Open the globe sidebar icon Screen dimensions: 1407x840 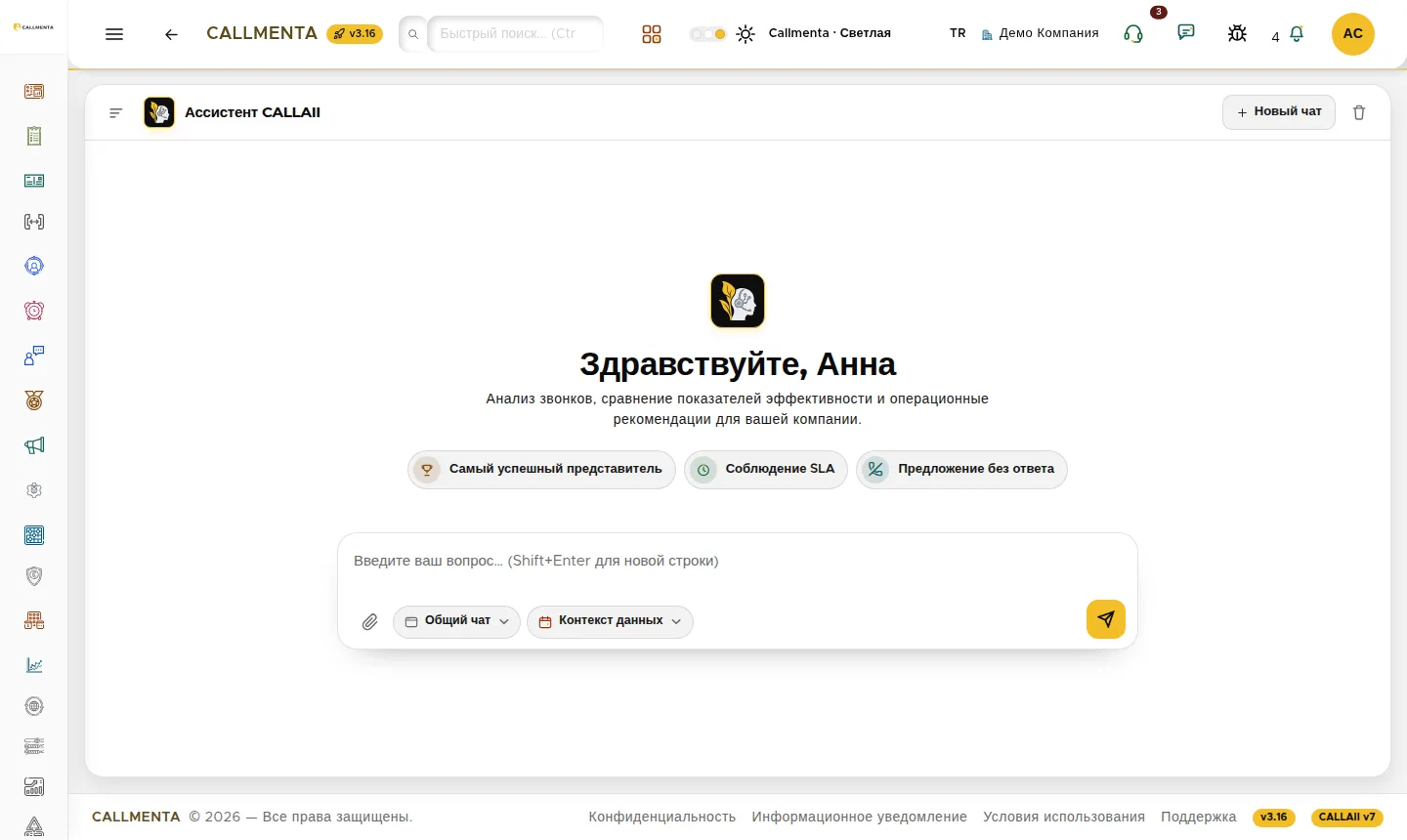34,706
